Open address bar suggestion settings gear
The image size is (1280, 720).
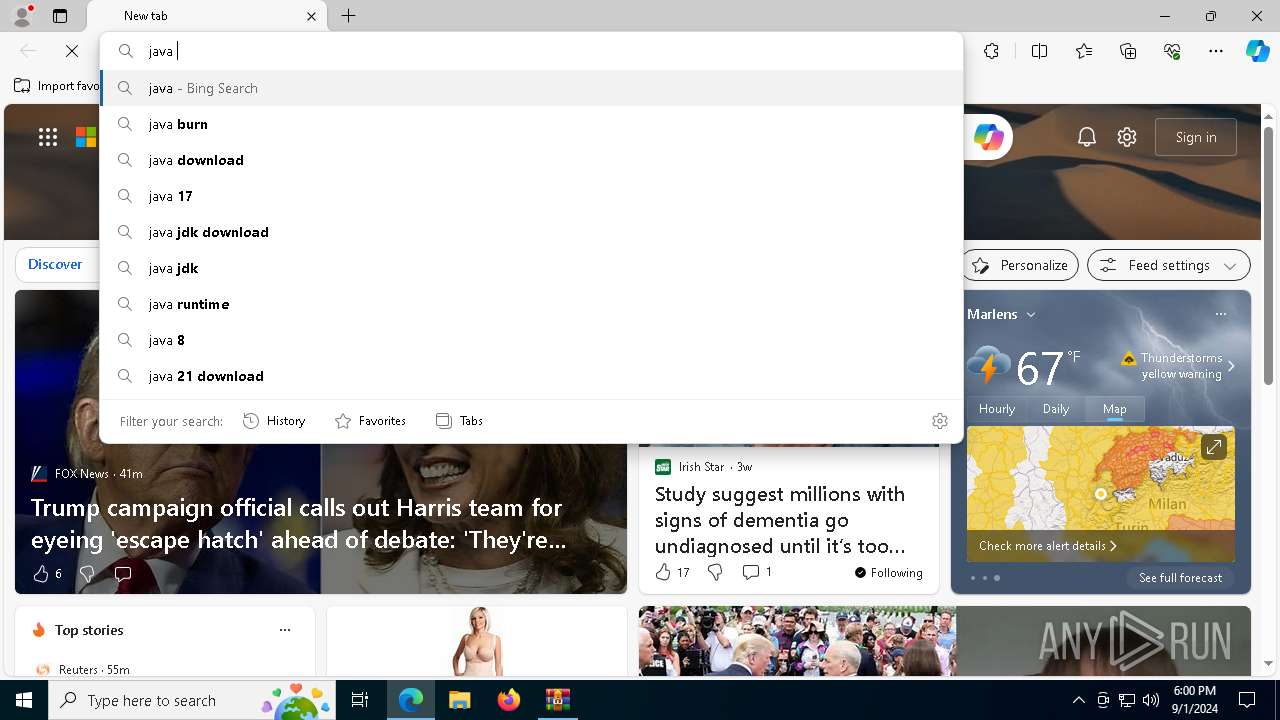pyautogui.click(x=940, y=421)
